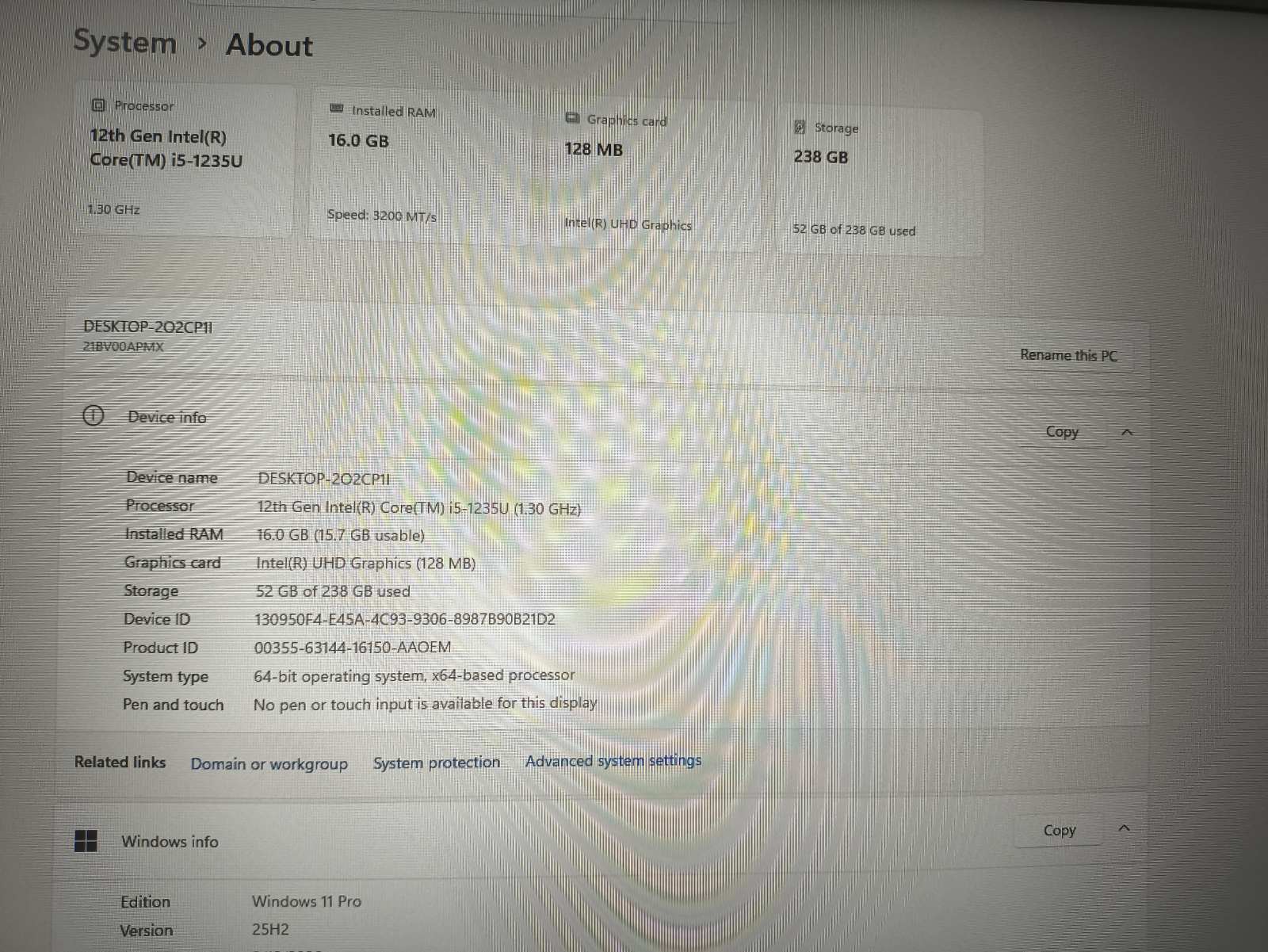Screen dimensions: 1268x952
Task: Open the Processor summary card
Action: click(184, 160)
